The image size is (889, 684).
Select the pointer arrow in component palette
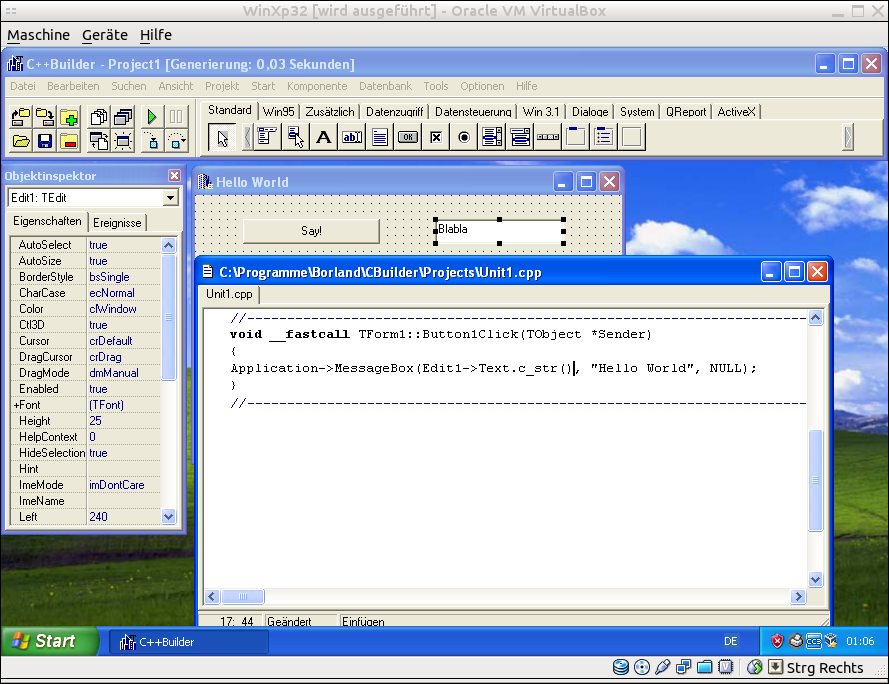[222, 137]
